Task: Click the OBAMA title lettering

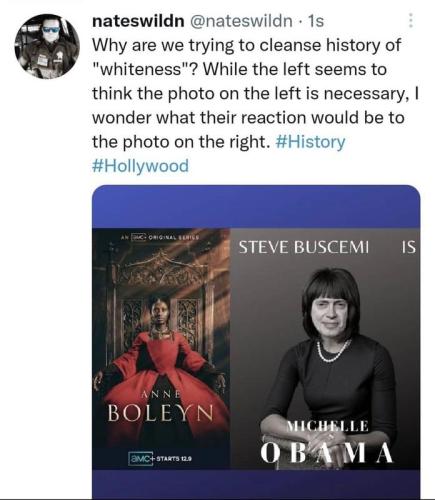Action: 327,454
